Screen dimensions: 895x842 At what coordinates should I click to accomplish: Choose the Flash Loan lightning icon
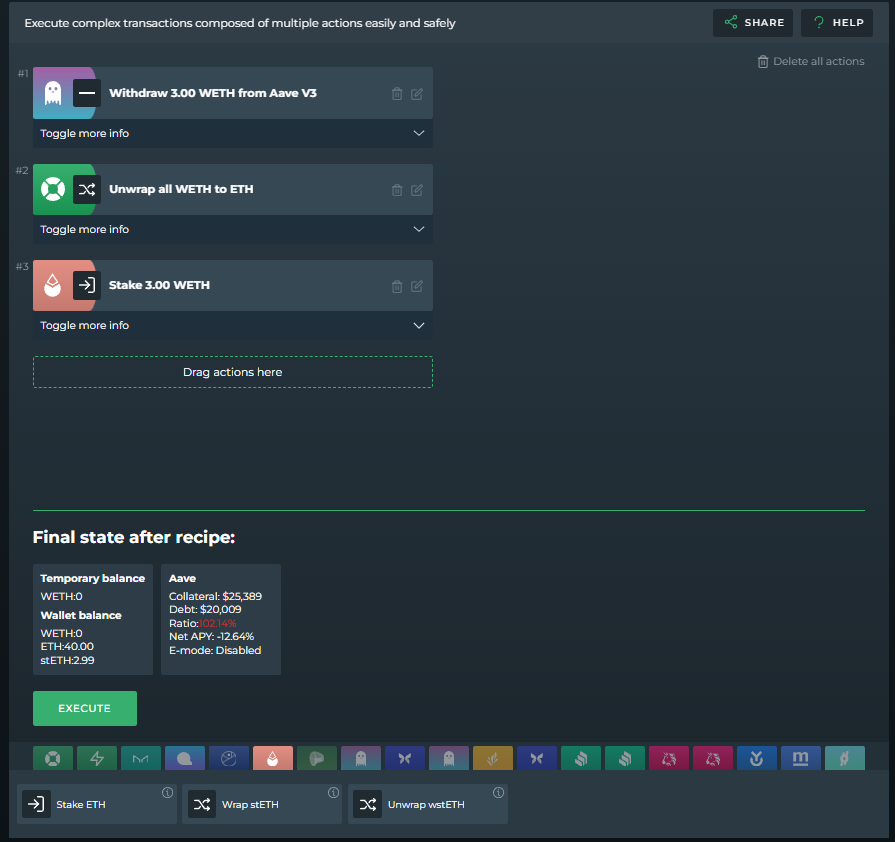tap(97, 758)
